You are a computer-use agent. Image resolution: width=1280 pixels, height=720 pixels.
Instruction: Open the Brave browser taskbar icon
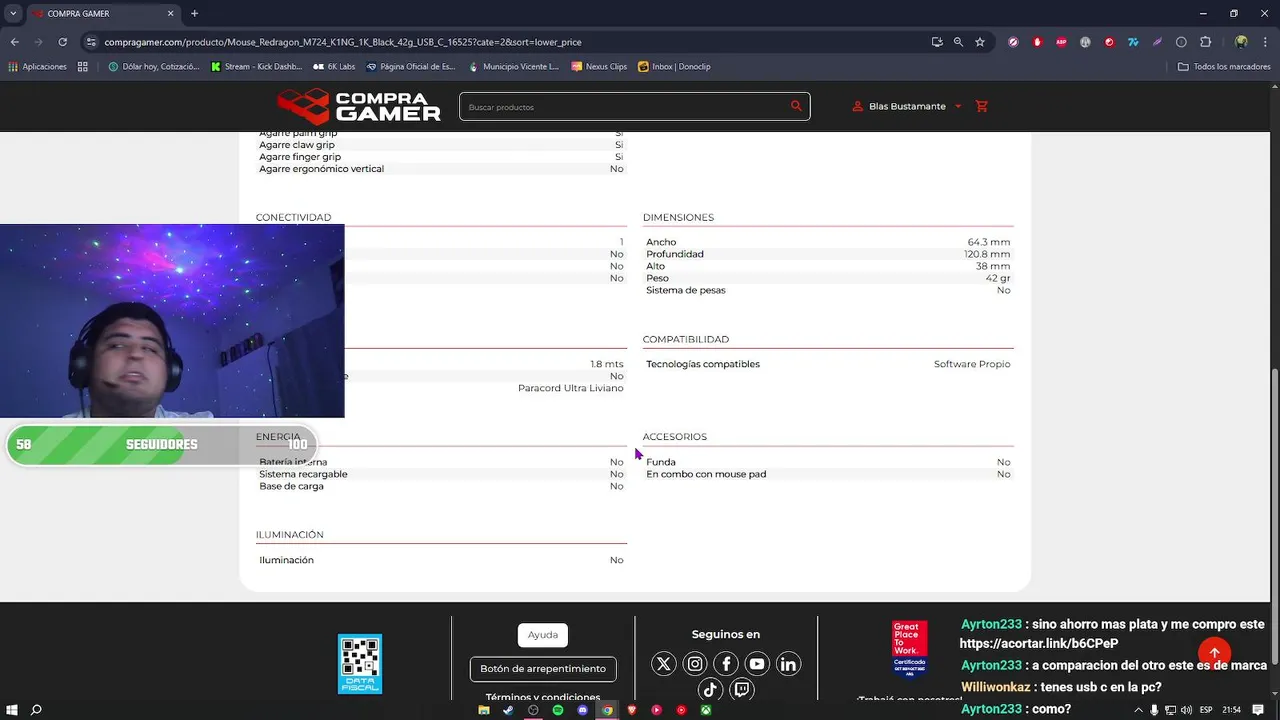point(632,710)
